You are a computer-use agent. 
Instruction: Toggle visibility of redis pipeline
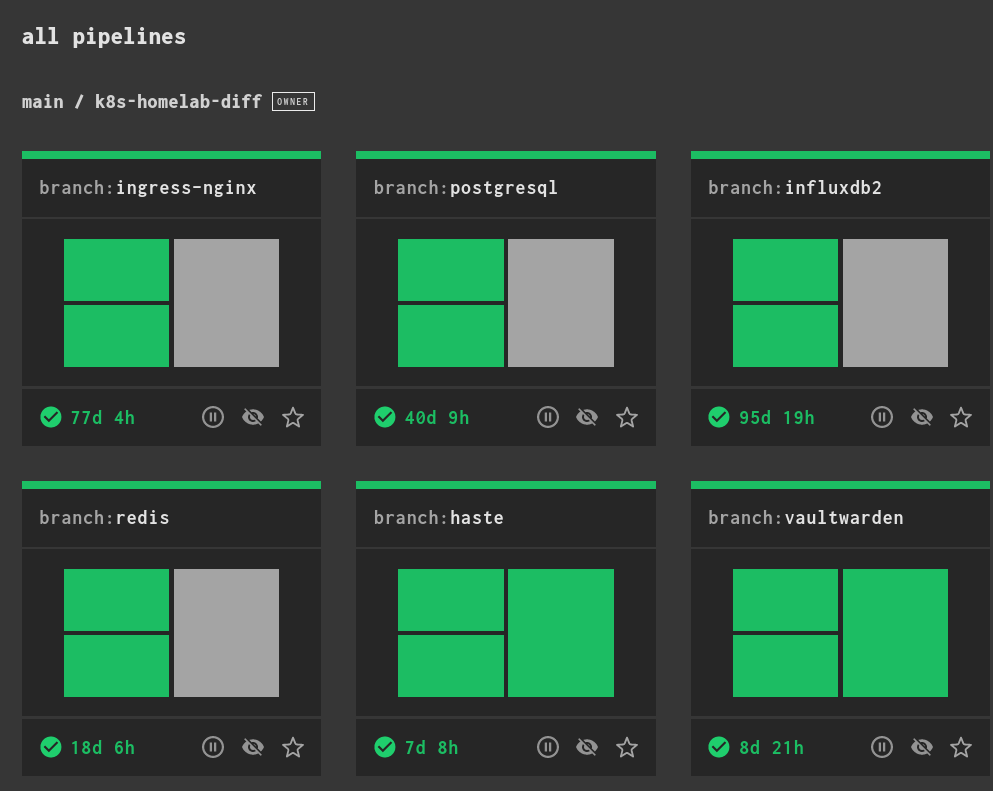point(253,747)
